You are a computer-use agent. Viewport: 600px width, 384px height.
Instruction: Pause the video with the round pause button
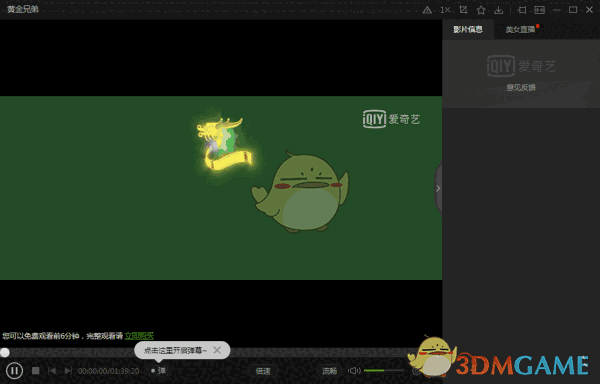(15, 370)
